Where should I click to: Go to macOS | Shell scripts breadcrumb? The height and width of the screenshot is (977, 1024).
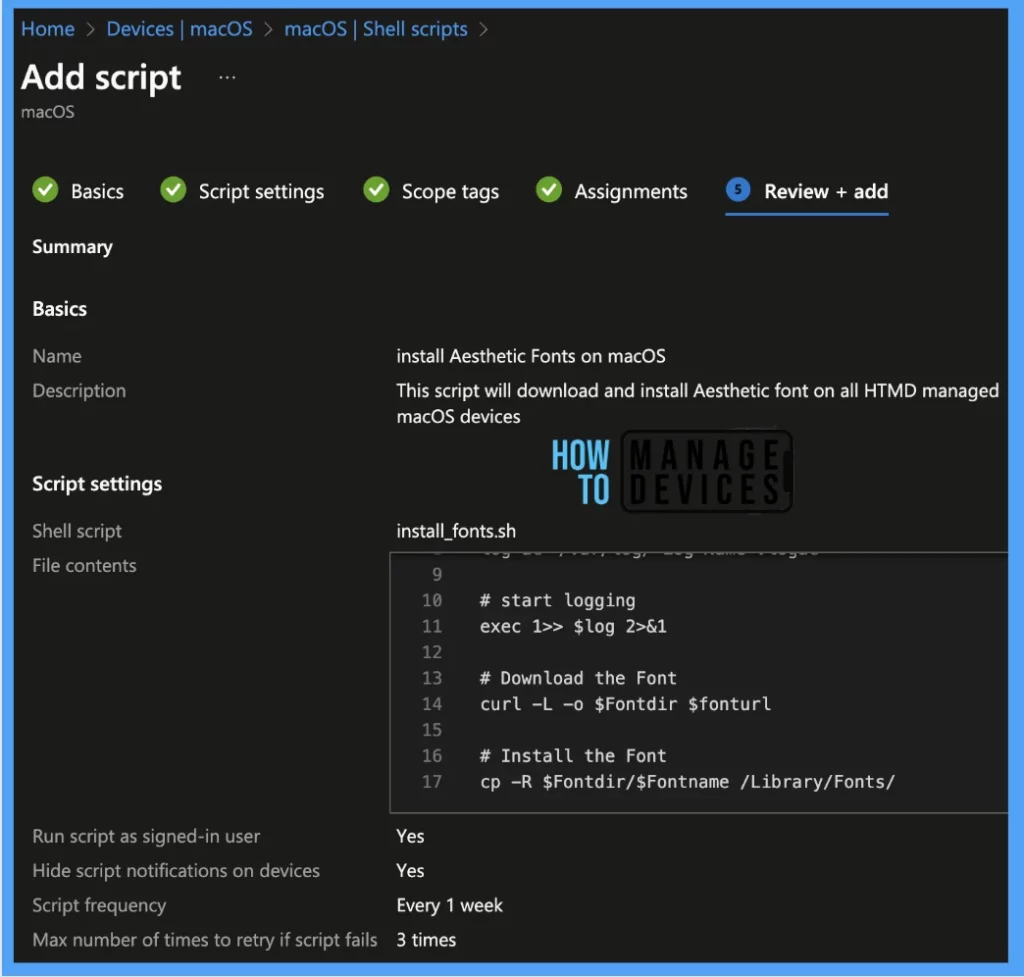375,29
